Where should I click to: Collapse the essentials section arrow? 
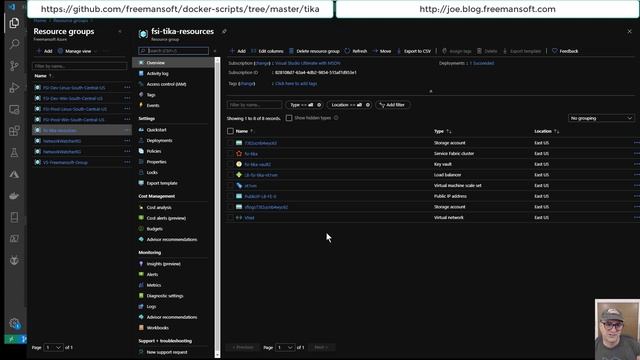(x=431, y=91)
